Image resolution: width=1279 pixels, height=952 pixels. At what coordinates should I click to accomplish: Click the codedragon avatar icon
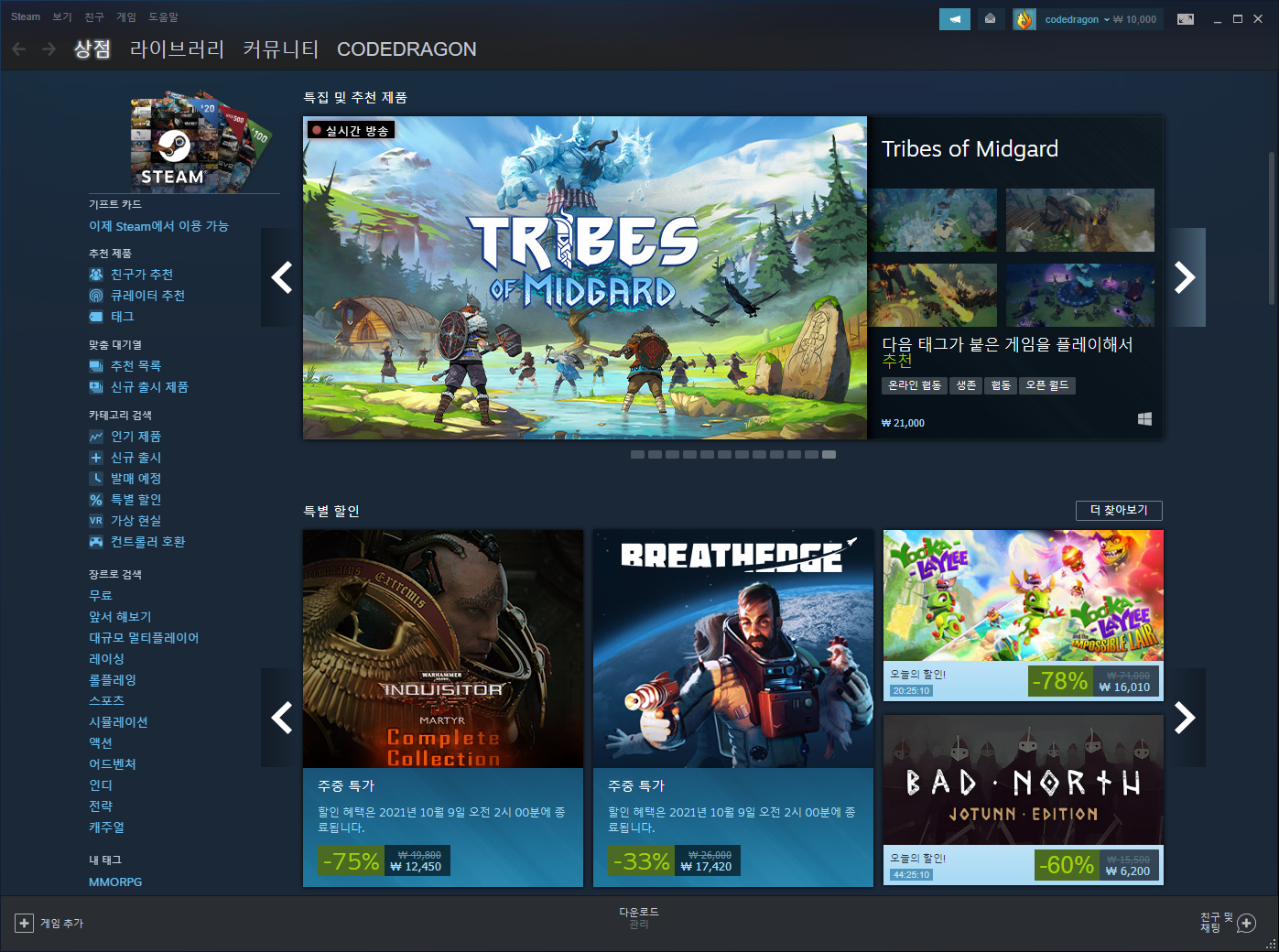[x=1024, y=19]
